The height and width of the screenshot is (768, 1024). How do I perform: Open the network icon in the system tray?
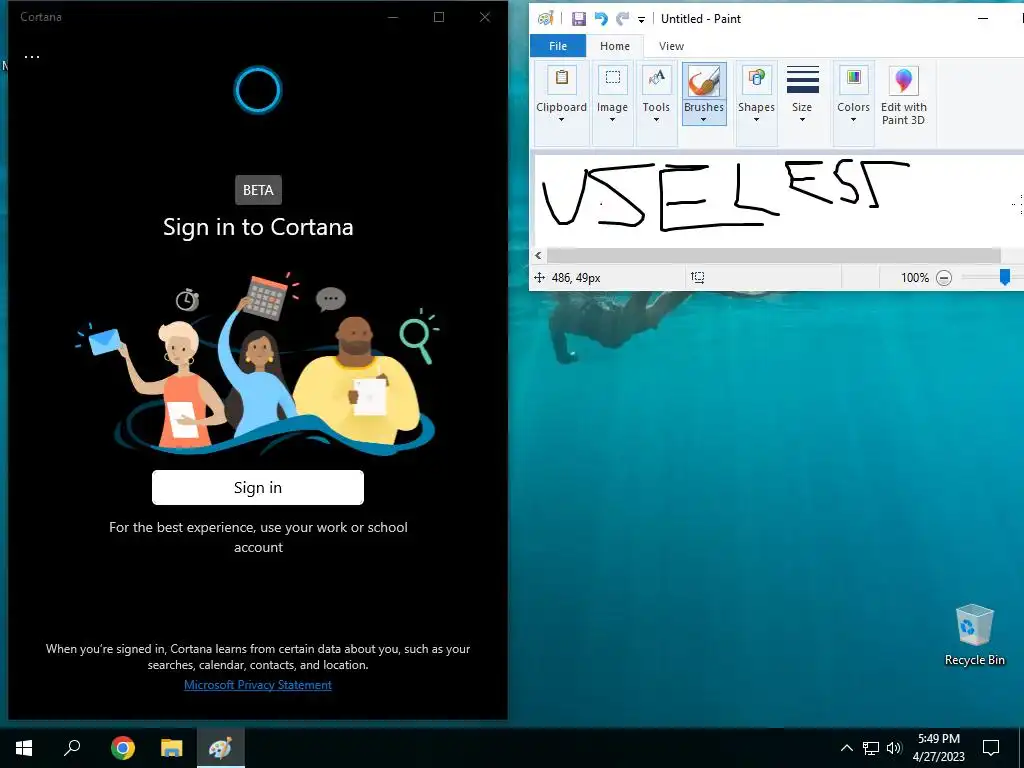pyautogui.click(x=871, y=748)
